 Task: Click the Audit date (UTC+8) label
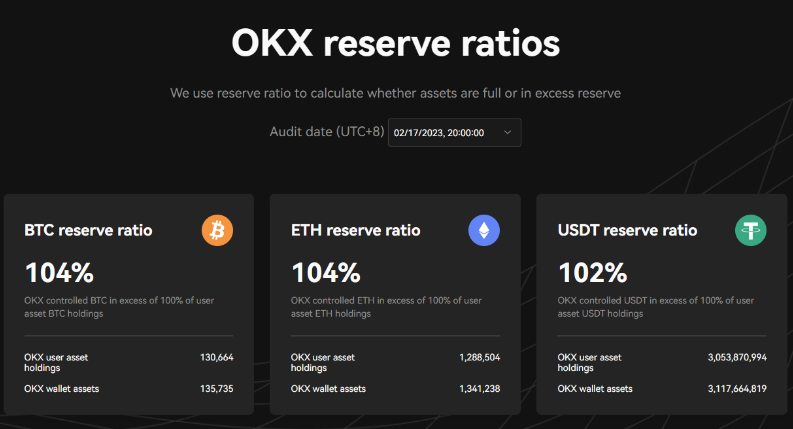coord(327,132)
